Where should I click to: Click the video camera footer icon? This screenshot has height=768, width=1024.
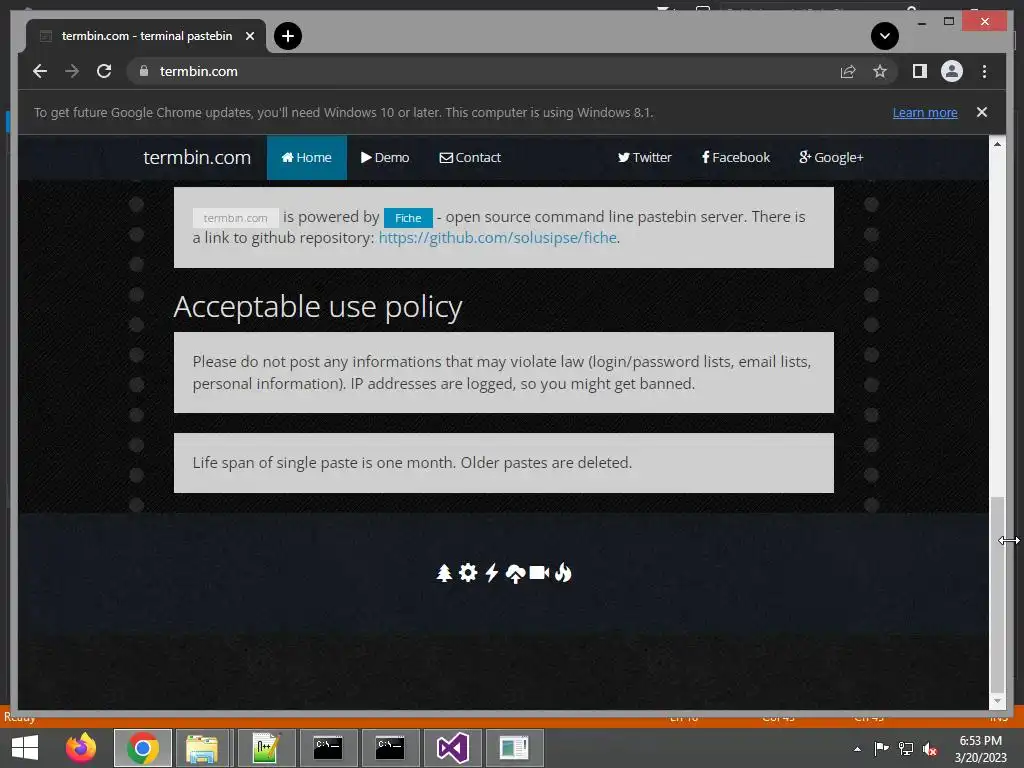539,573
